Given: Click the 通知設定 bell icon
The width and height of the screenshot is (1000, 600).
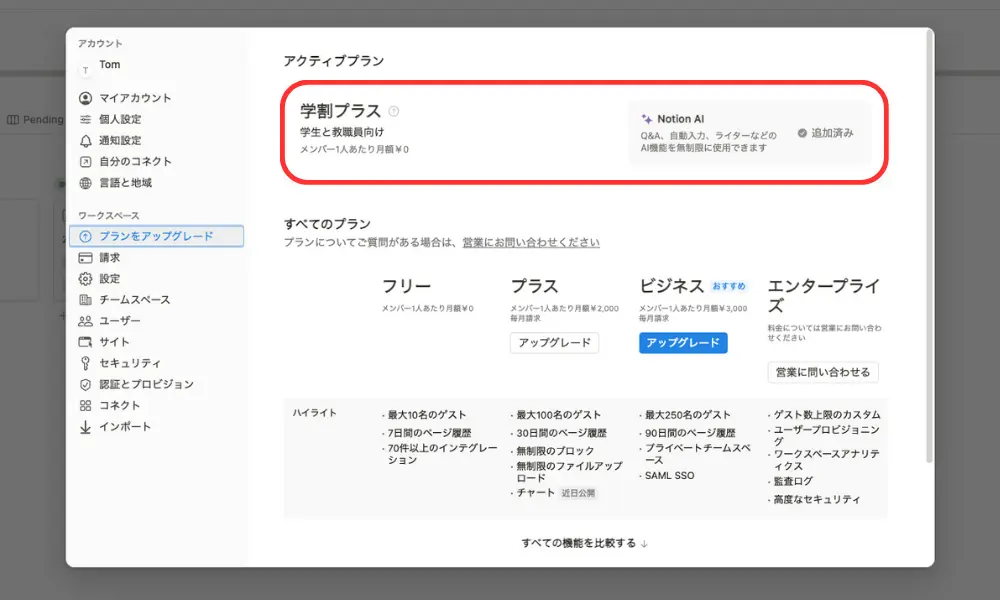Looking at the screenshot, I should click(x=85, y=141).
